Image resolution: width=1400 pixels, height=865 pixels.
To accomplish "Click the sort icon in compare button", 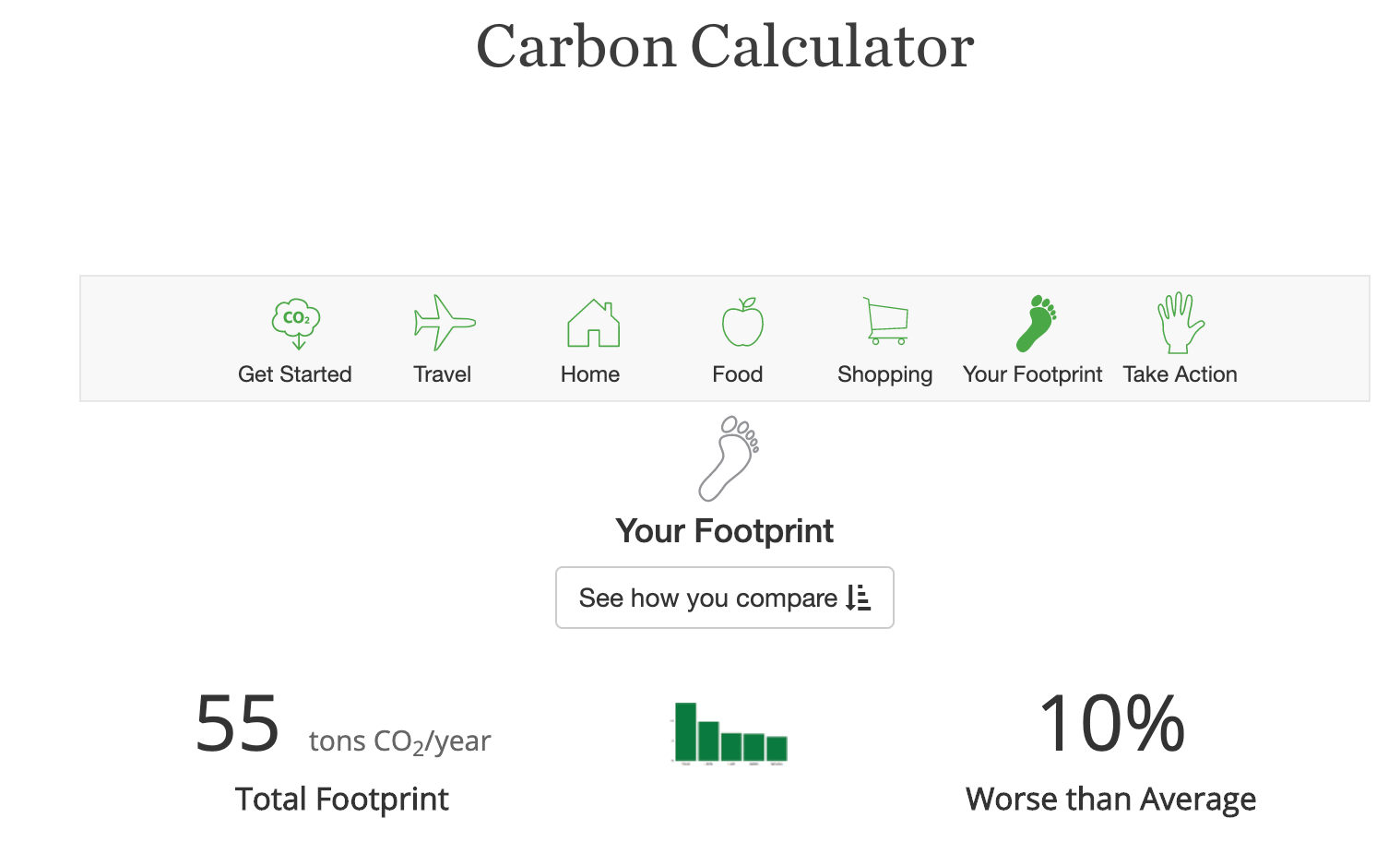I will pyautogui.click(x=859, y=598).
